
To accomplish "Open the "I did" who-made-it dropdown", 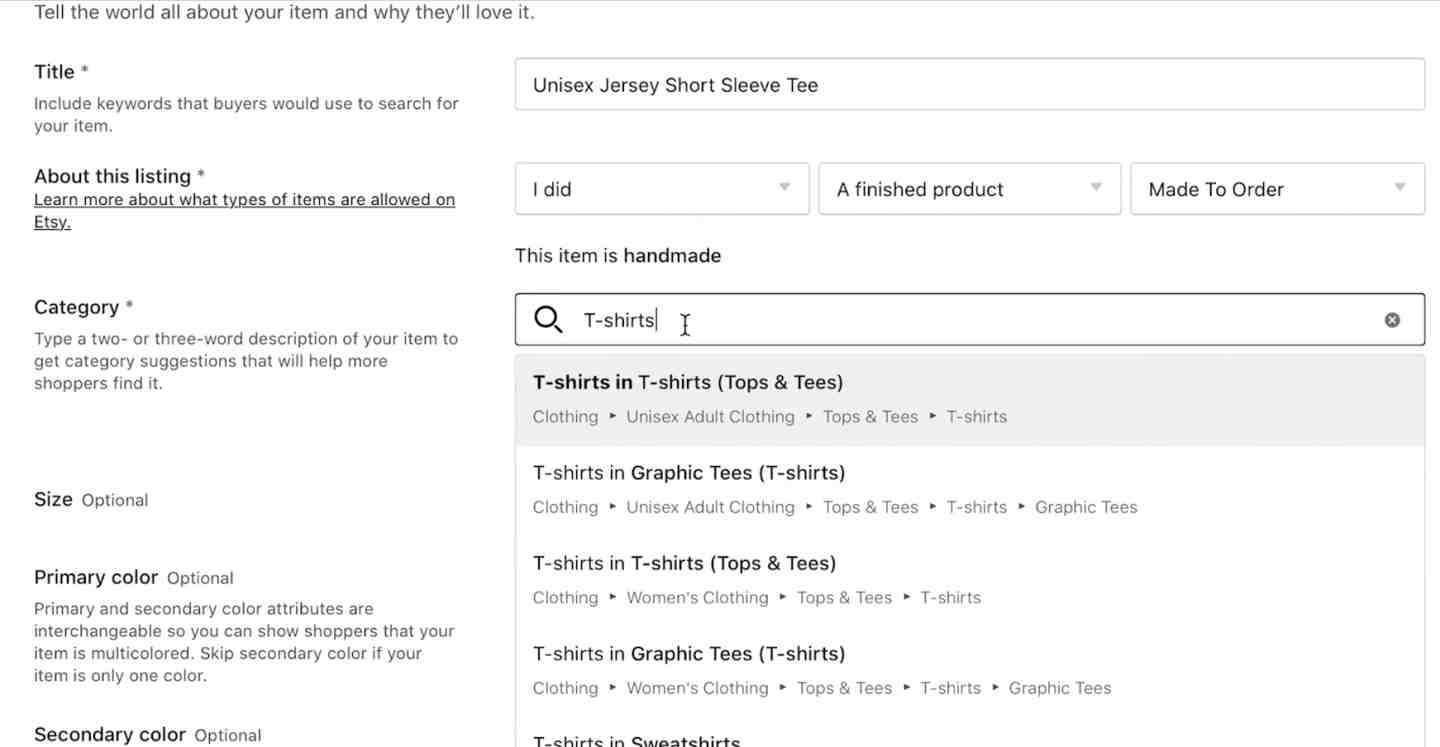I will (662, 189).
